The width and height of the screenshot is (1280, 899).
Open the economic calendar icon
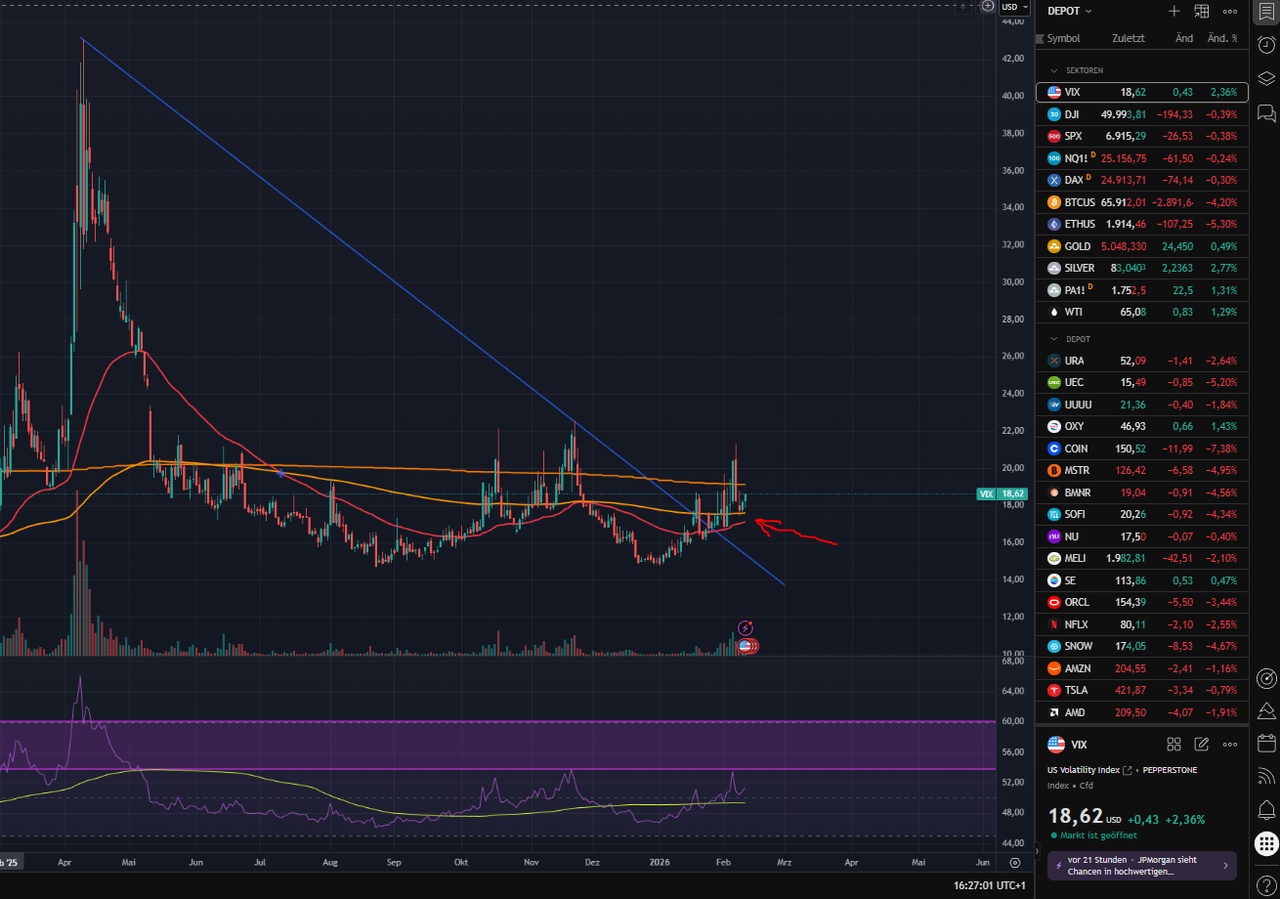[x=1266, y=743]
